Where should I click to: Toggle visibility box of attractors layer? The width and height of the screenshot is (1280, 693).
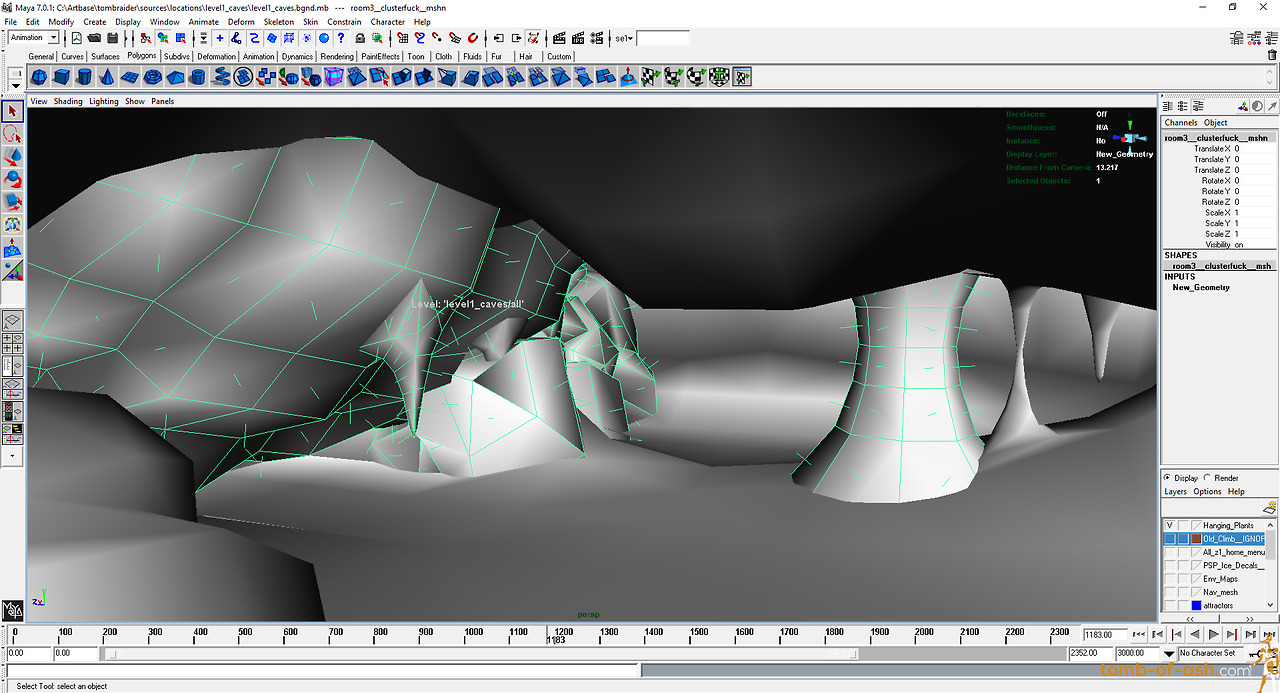(x=1170, y=605)
